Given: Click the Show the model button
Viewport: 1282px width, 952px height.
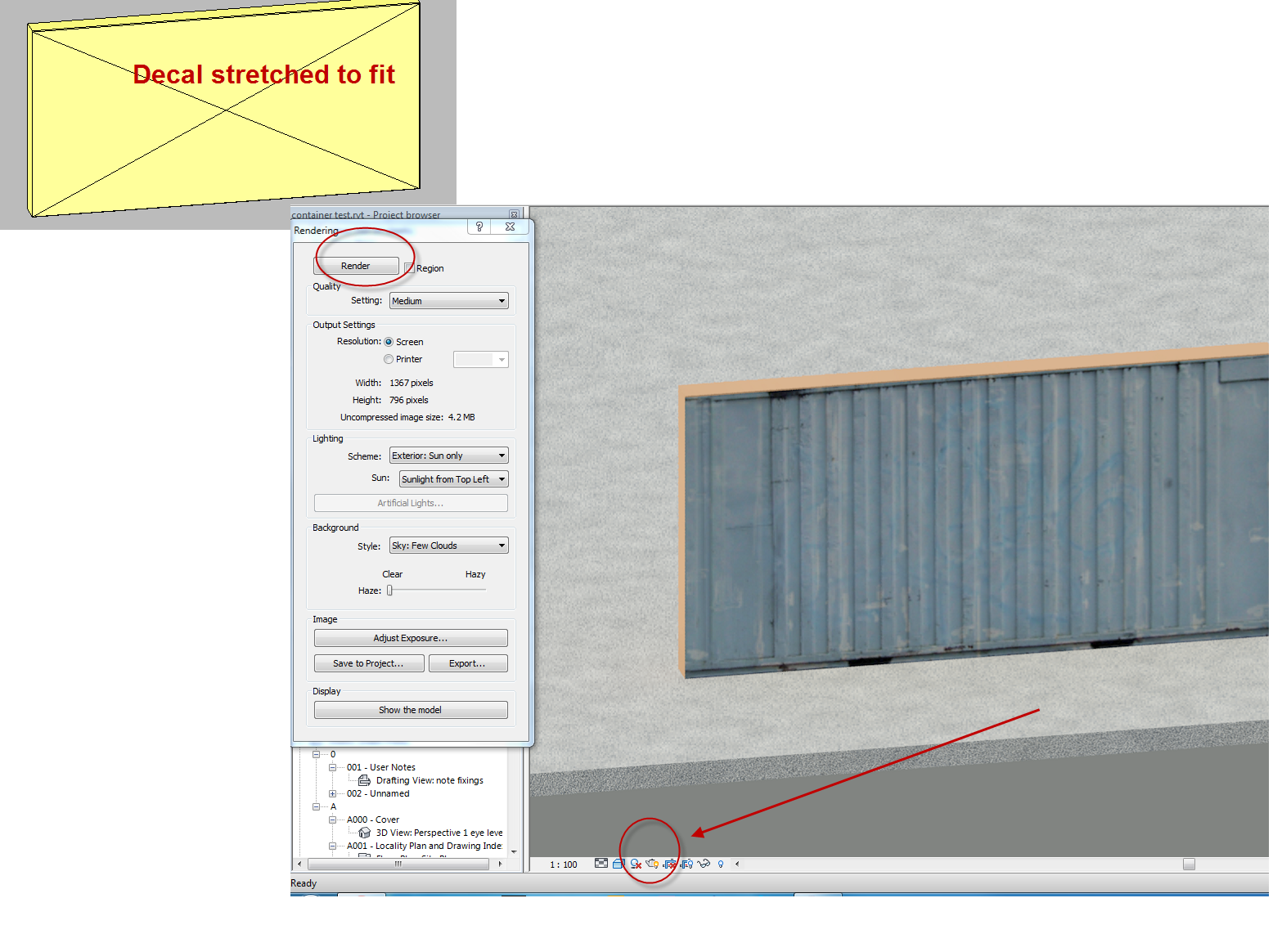Looking at the screenshot, I should (x=411, y=710).
